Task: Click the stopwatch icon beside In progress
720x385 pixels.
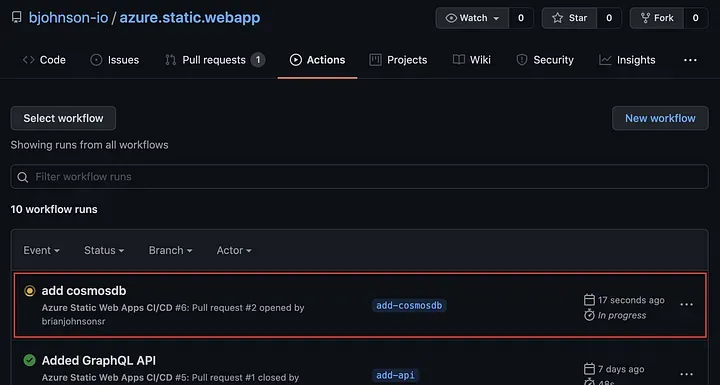Action: (589, 315)
